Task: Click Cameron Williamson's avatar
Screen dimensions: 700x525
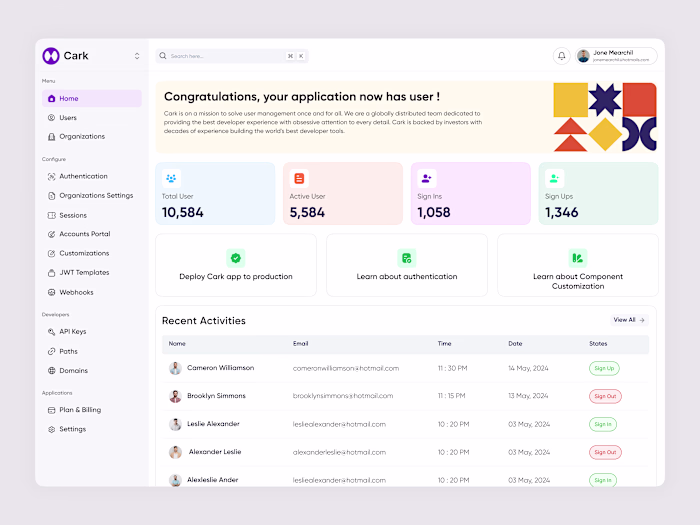Action: [175, 368]
